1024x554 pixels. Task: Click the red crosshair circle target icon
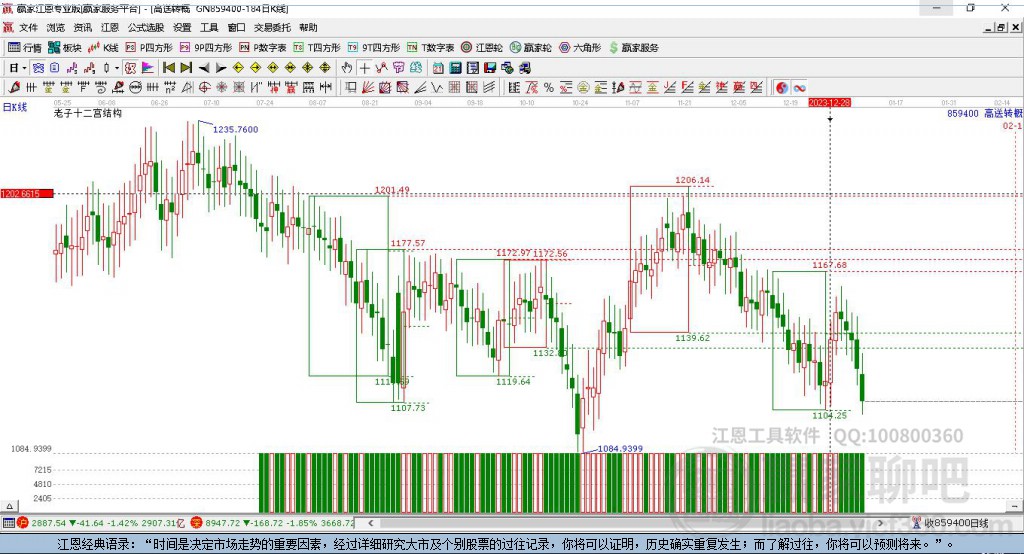point(204,87)
